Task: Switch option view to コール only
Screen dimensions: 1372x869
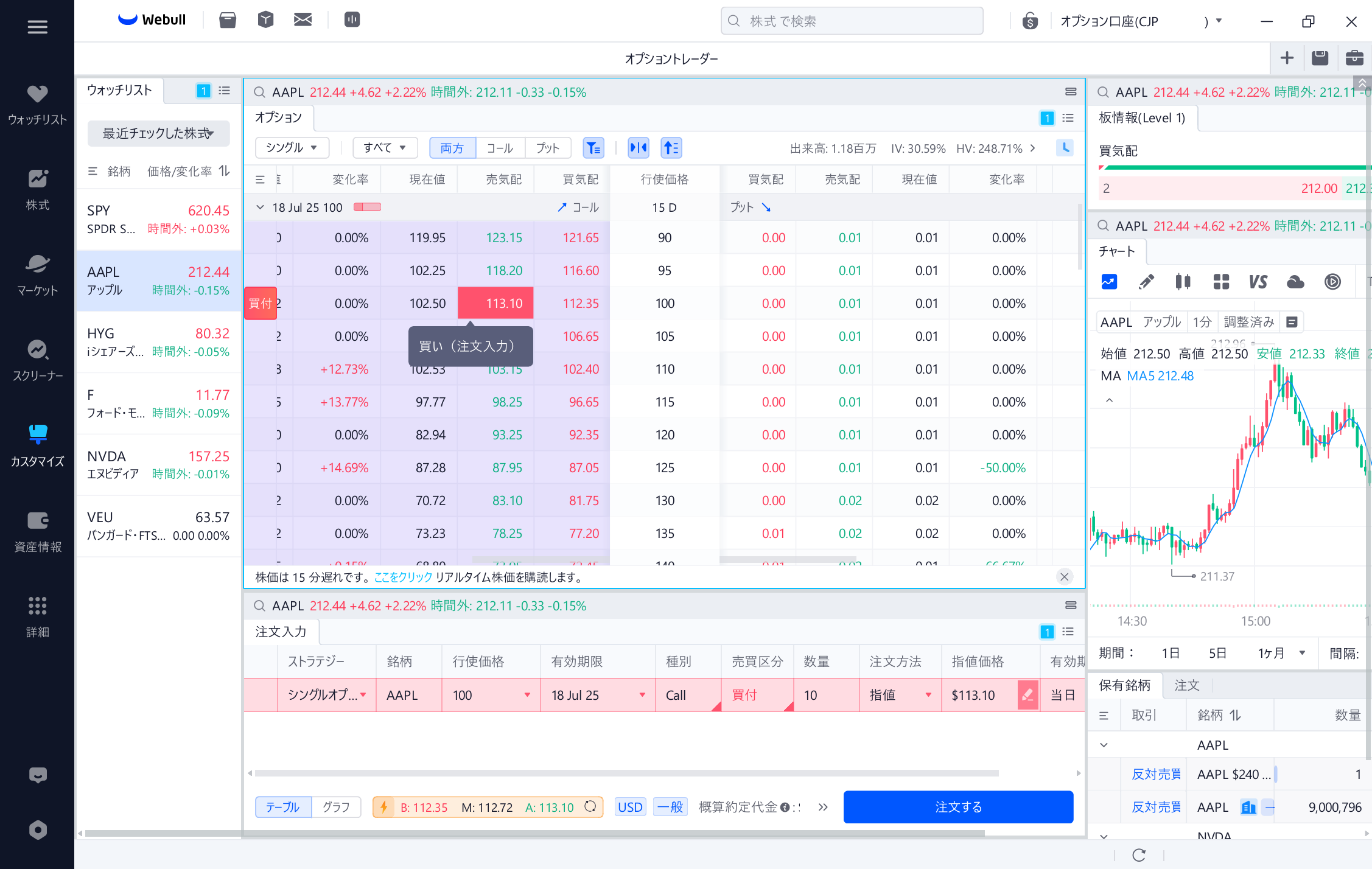Action: [500, 148]
